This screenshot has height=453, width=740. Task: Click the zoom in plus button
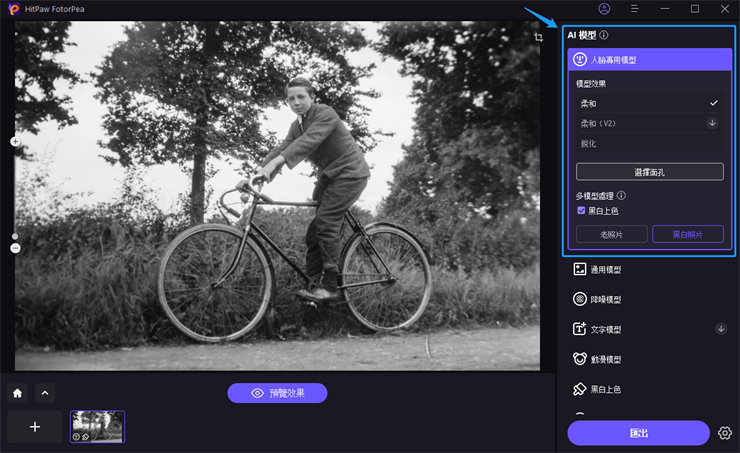coord(15,142)
